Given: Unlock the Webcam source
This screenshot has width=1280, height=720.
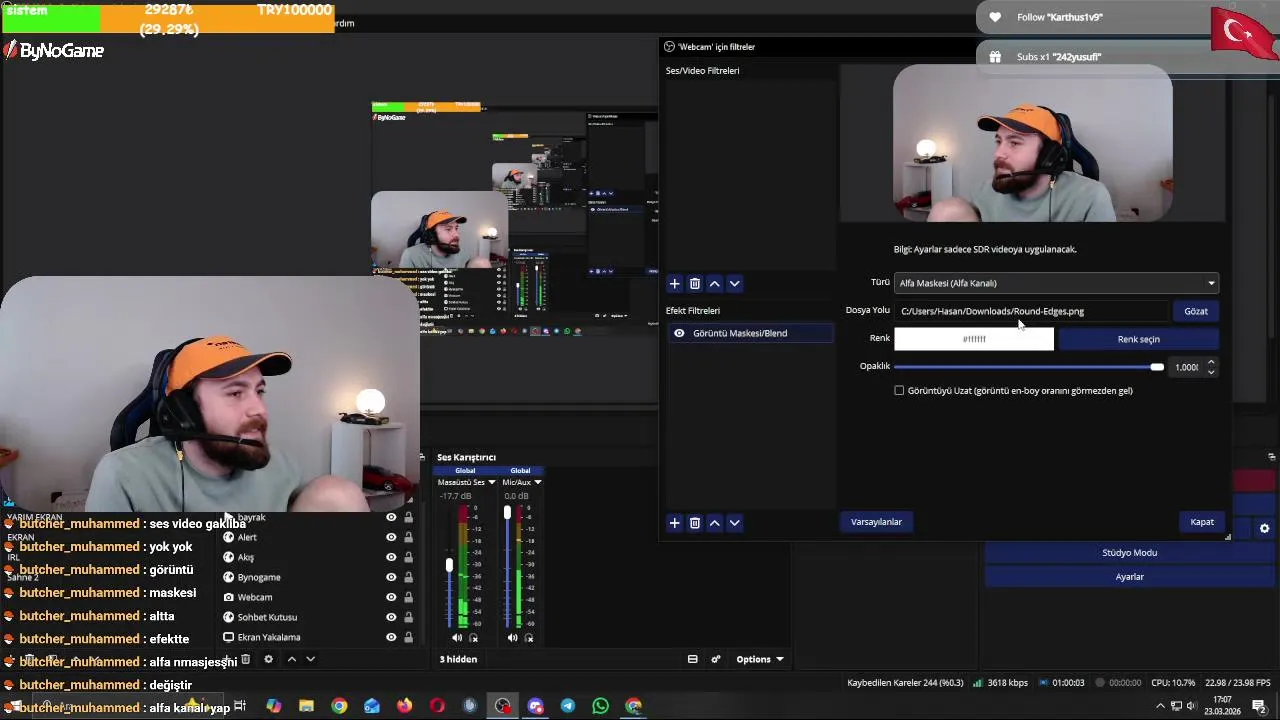Looking at the screenshot, I should [x=408, y=597].
